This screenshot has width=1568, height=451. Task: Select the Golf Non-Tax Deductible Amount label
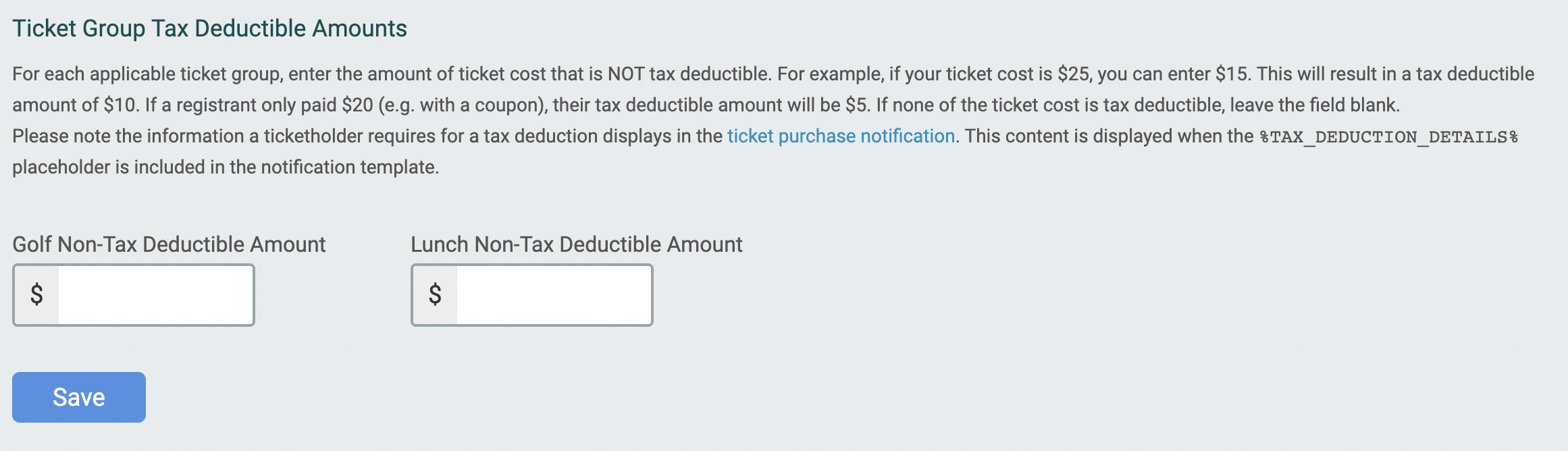pos(169,244)
